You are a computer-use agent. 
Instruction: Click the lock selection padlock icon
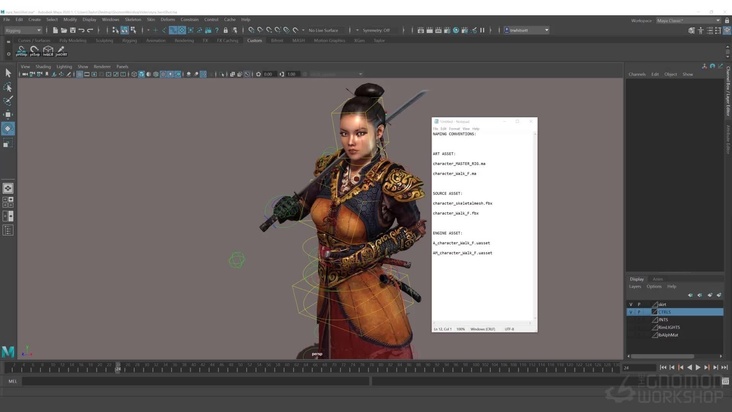[x=225, y=30]
